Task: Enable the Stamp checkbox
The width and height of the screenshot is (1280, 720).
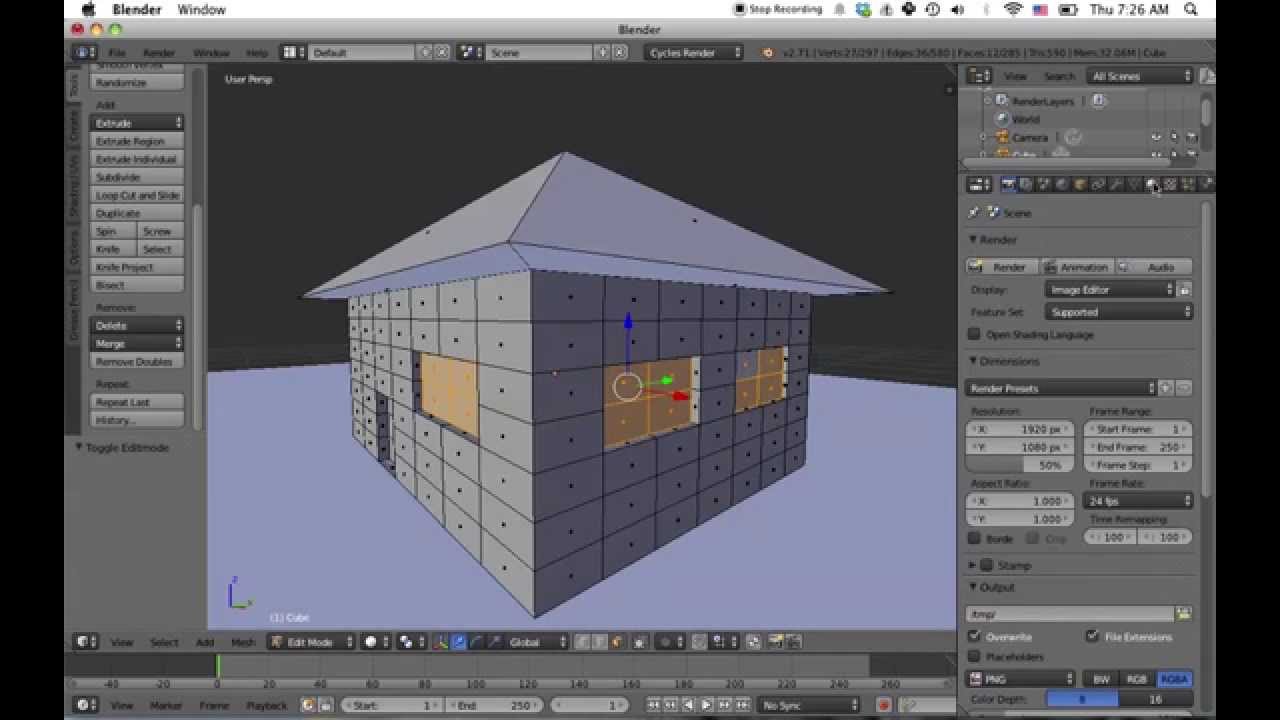Action: tap(986, 565)
